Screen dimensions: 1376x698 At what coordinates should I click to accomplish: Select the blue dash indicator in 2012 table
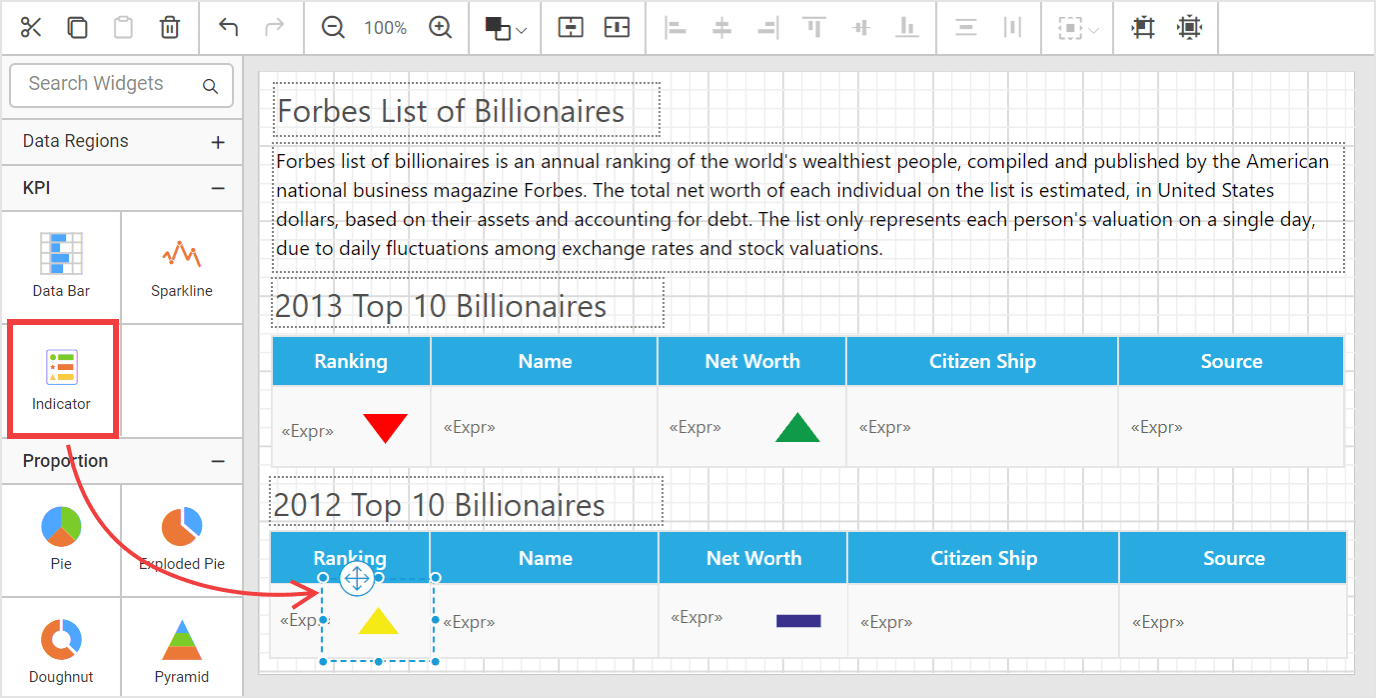[799, 621]
